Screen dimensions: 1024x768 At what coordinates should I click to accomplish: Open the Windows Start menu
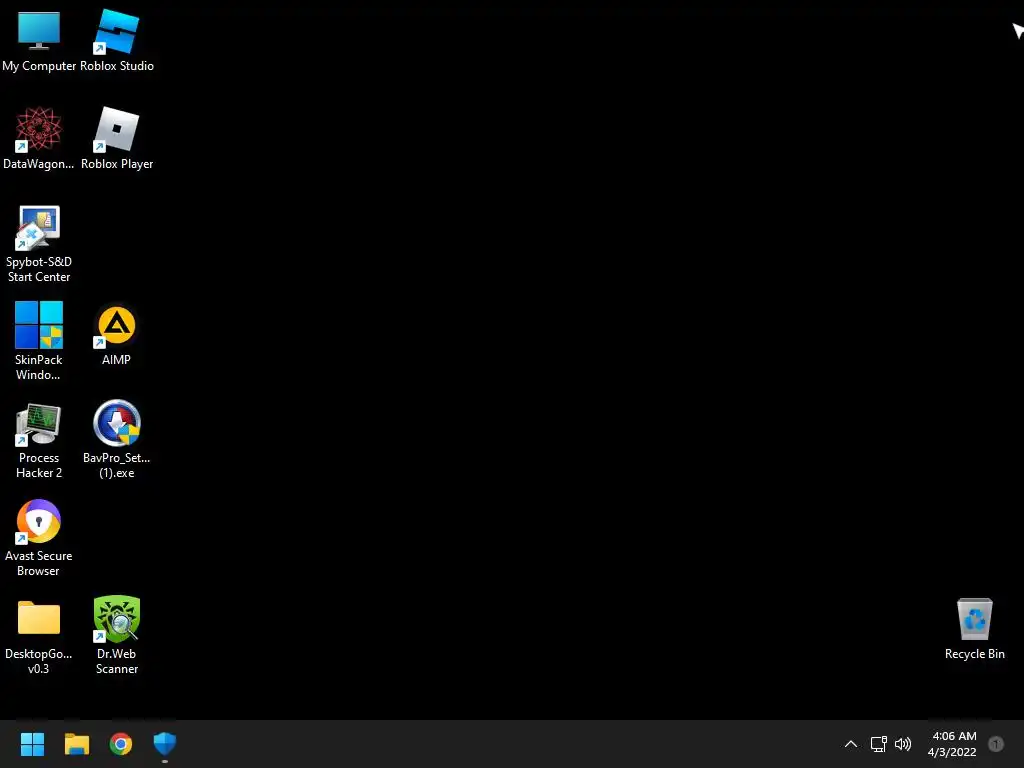32,744
